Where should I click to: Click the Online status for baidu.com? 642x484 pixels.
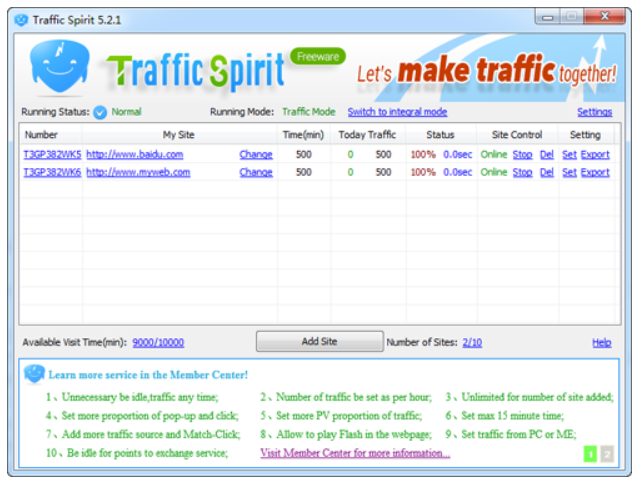click(x=494, y=154)
